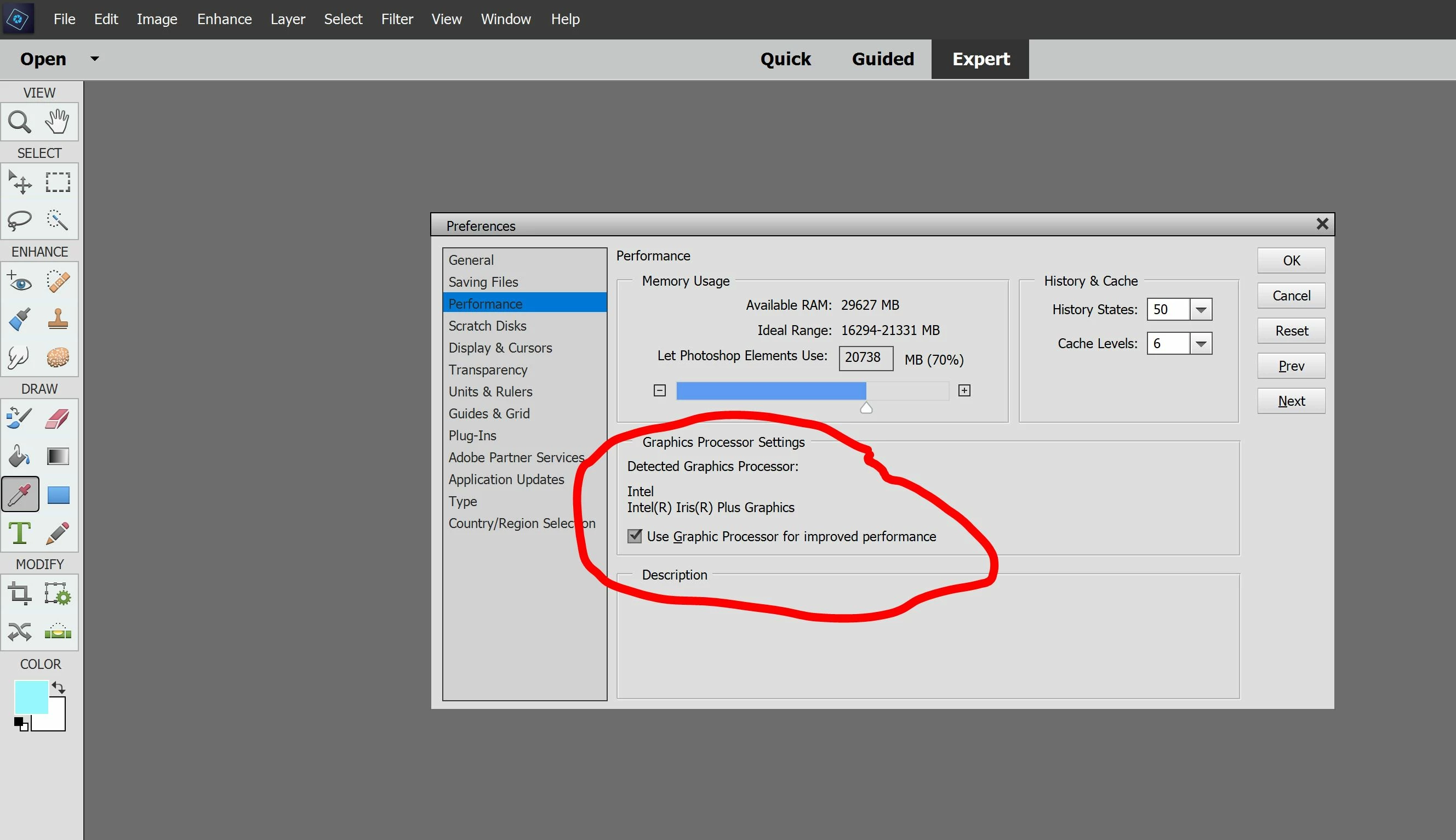This screenshot has height=840, width=1456.
Task: Click the swap foreground/background colors arrow
Action: [x=58, y=687]
